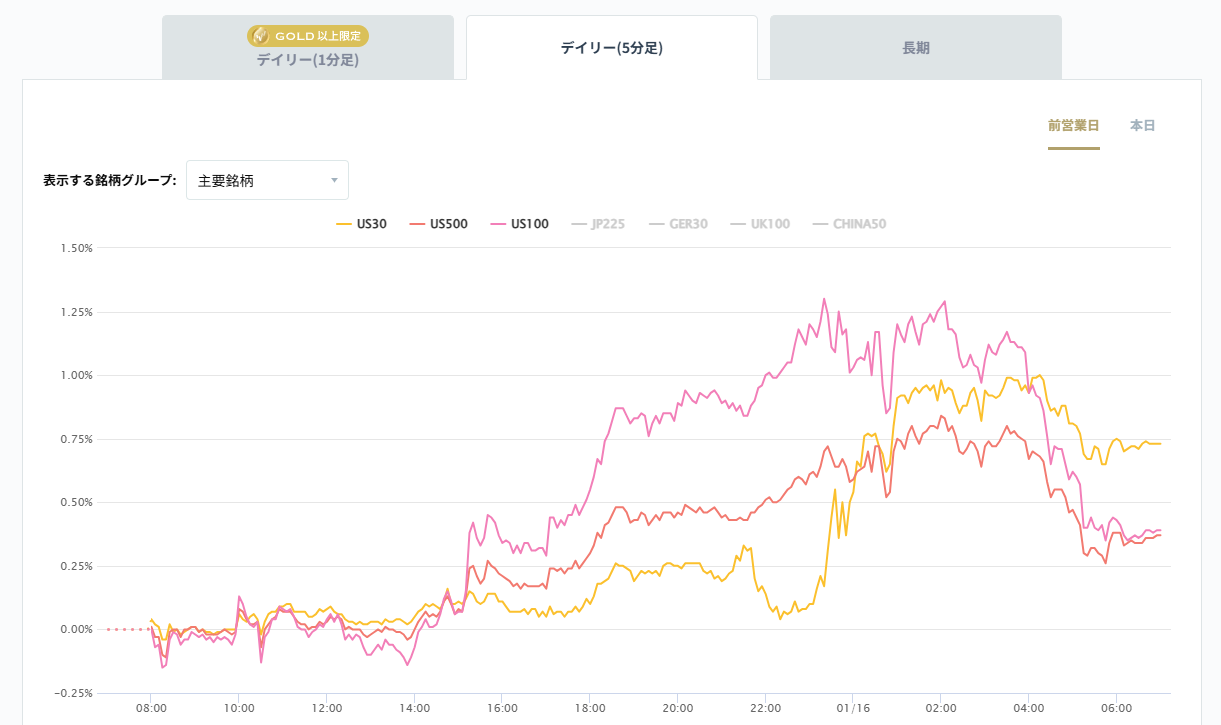The image size is (1221, 725).
Task: Show the GER30 series
Action: click(678, 224)
